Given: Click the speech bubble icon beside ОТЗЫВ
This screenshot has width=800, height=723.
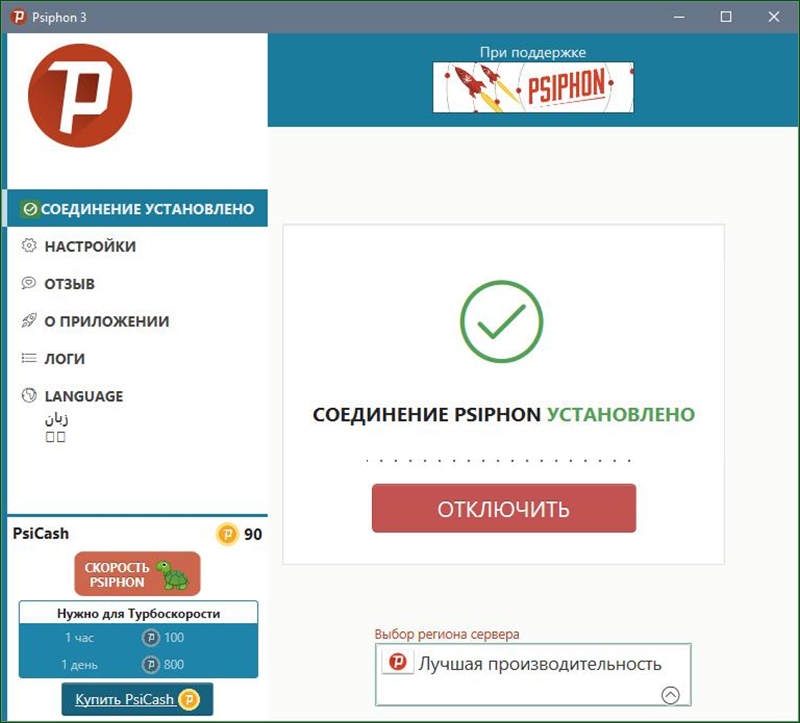Looking at the screenshot, I should pyautogui.click(x=29, y=283).
